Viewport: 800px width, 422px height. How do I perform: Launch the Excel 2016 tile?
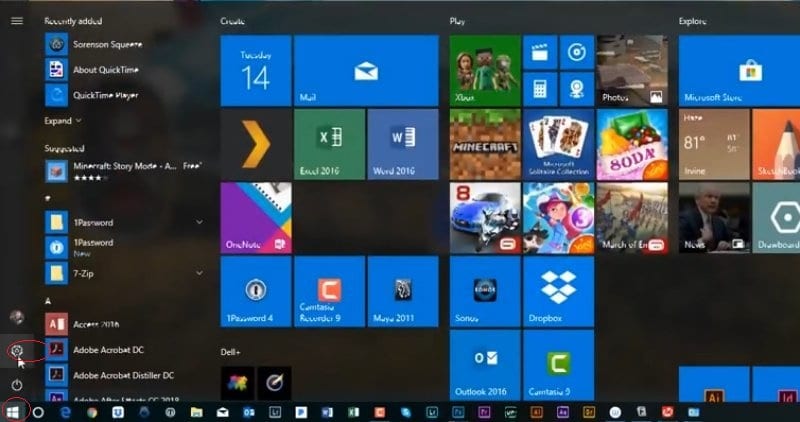[329, 144]
